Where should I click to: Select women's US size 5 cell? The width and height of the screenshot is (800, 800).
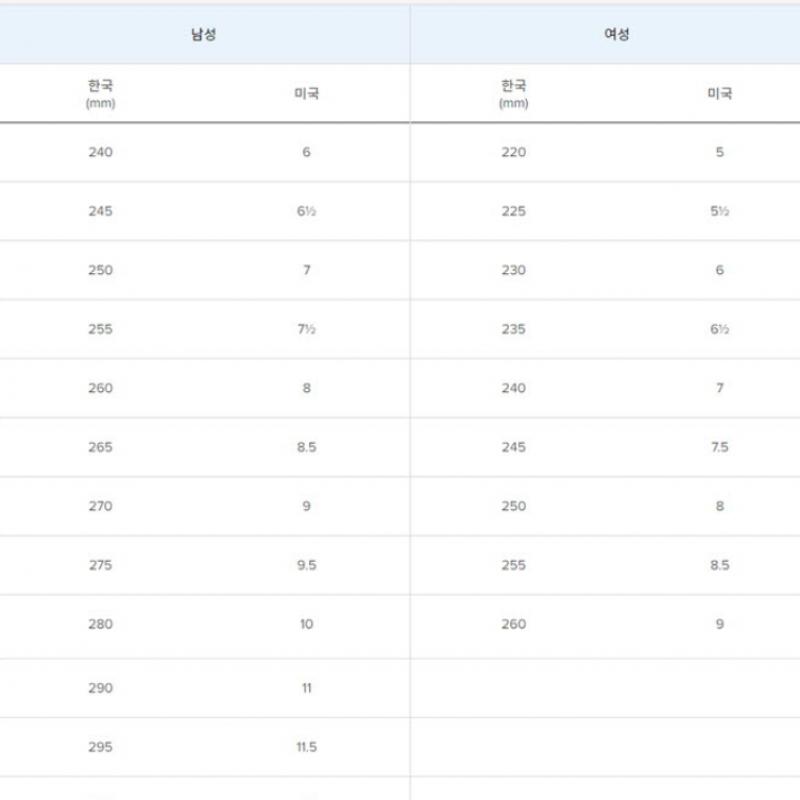pos(719,152)
